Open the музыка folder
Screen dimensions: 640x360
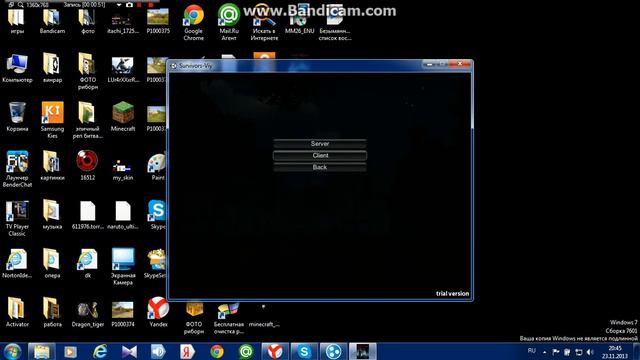(52, 215)
